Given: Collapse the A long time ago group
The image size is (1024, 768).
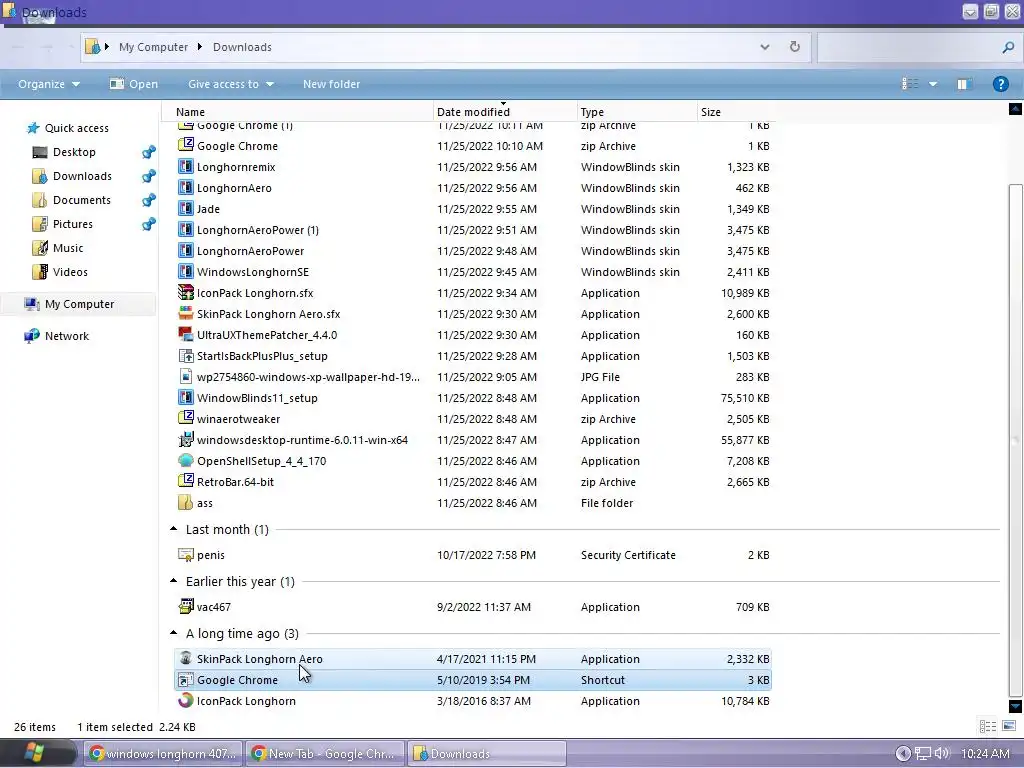Looking at the screenshot, I should click(174, 633).
